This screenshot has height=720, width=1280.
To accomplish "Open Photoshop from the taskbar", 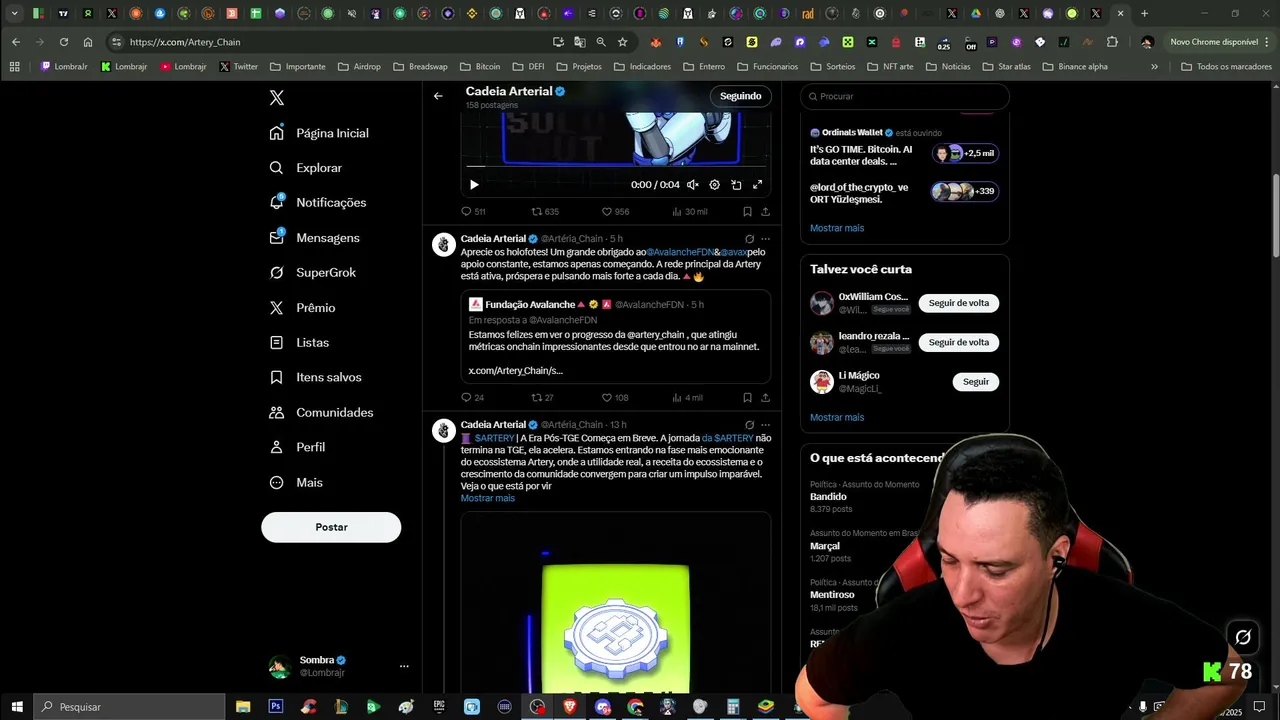I will (276, 707).
